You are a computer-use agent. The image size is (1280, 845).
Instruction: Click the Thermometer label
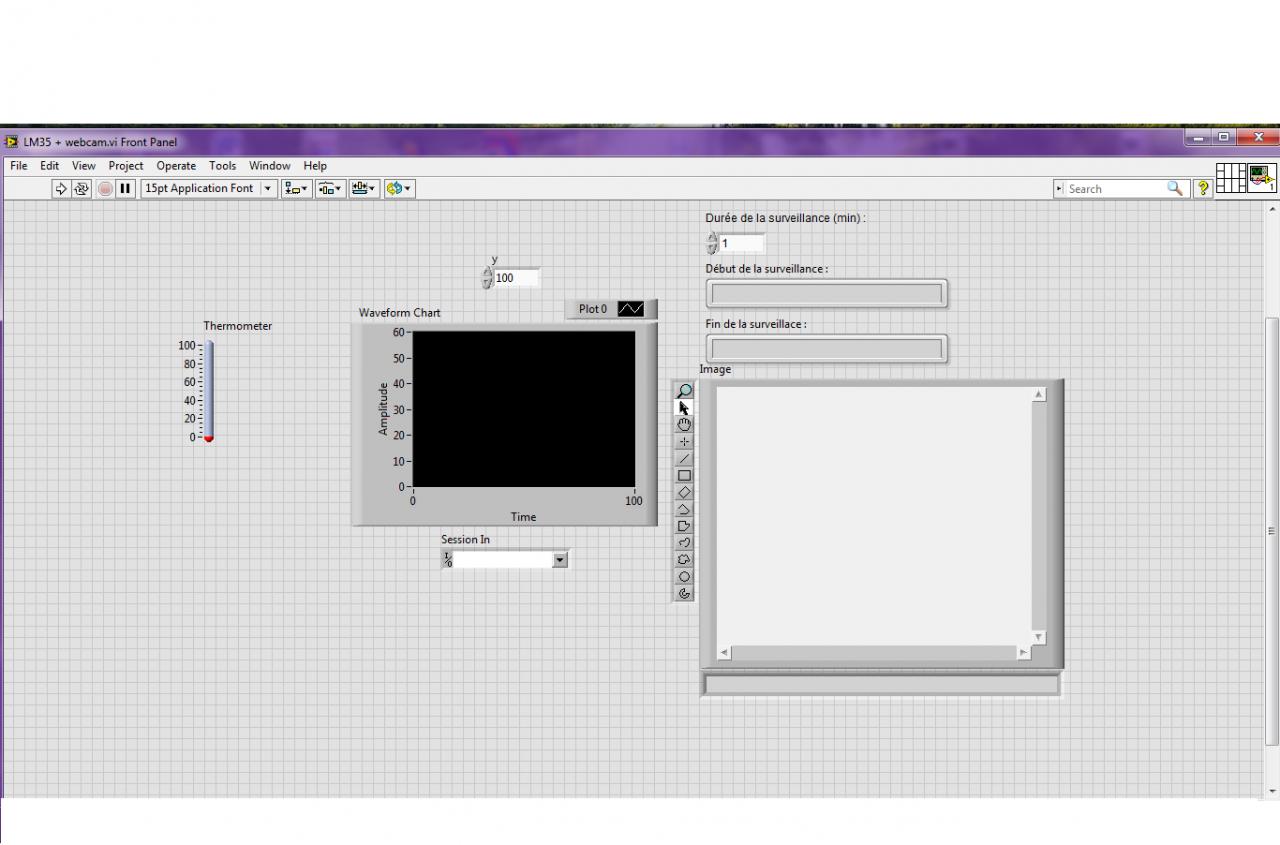coord(238,326)
